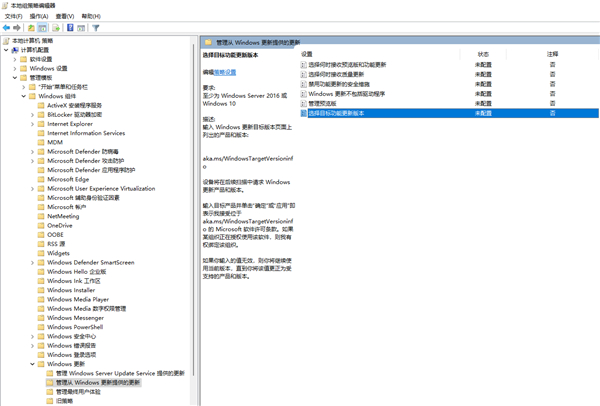Click the Filter funnel toolbar icon
Screen dimensions: 600x406
tap(96, 27)
